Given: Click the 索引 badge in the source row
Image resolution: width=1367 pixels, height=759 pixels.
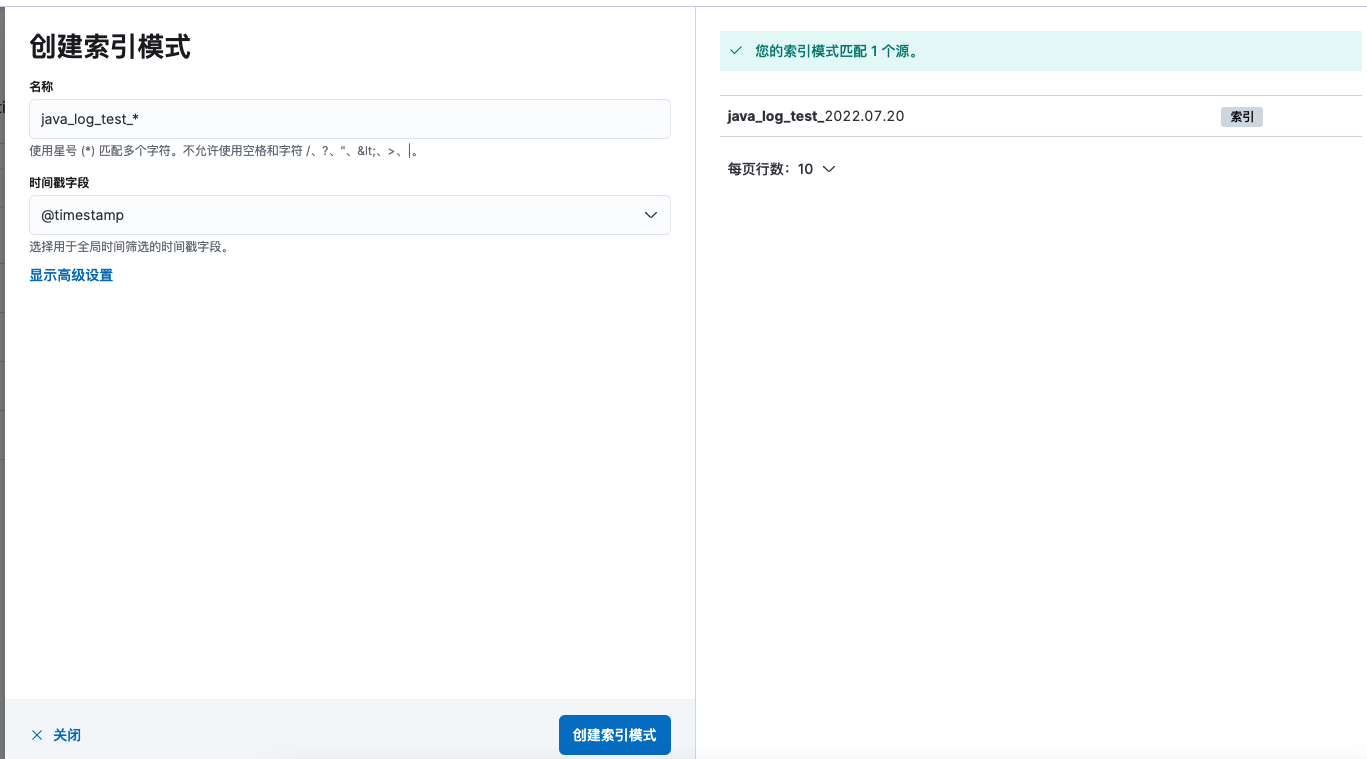Looking at the screenshot, I should (x=1242, y=117).
